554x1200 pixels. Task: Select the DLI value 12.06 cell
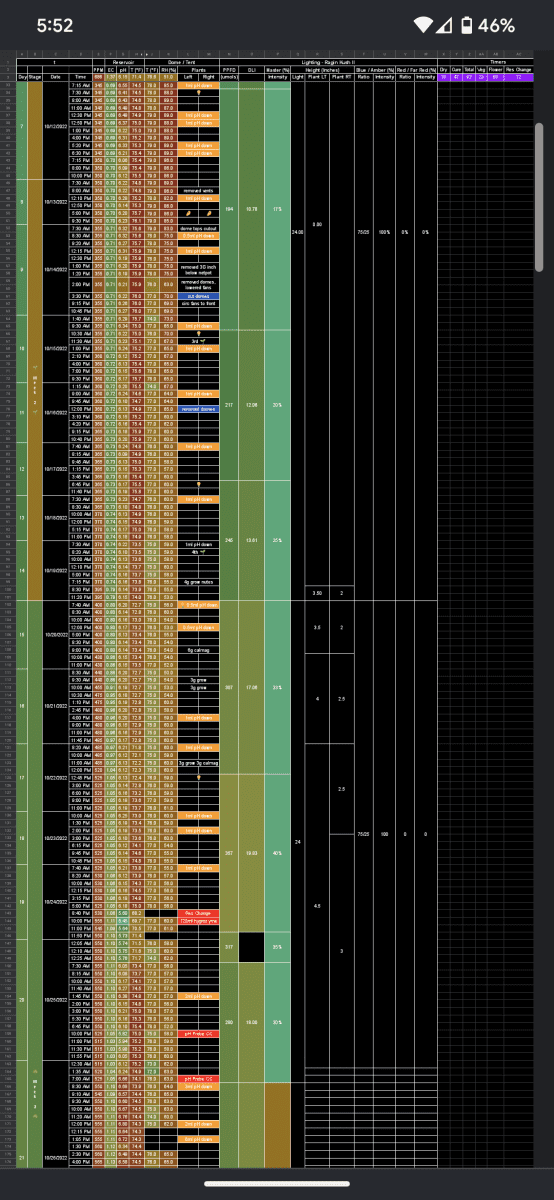[x=253, y=405]
